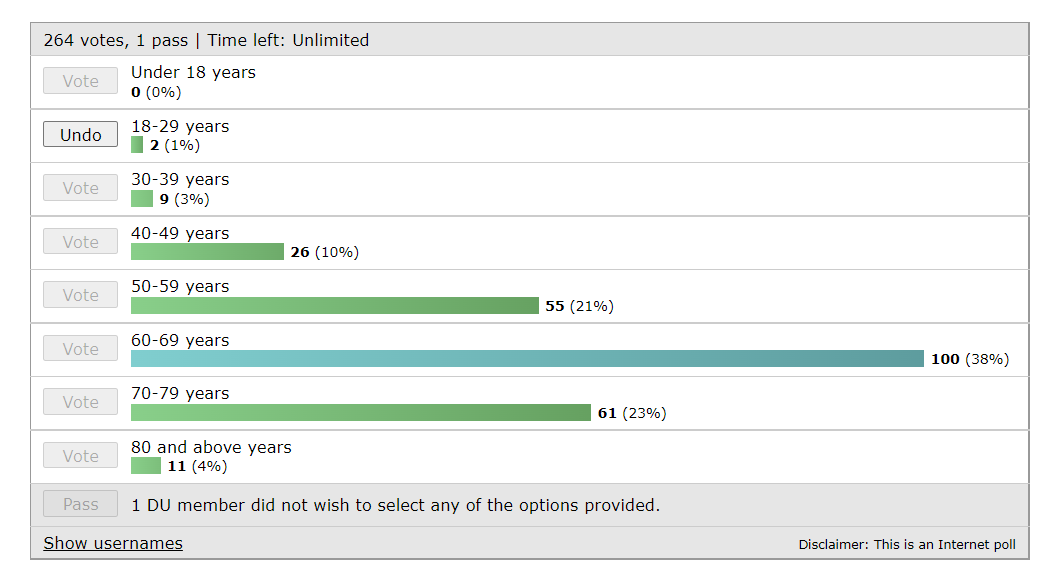Click the Undo vote button
This screenshot has width=1059, height=573.
(x=80, y=135)
